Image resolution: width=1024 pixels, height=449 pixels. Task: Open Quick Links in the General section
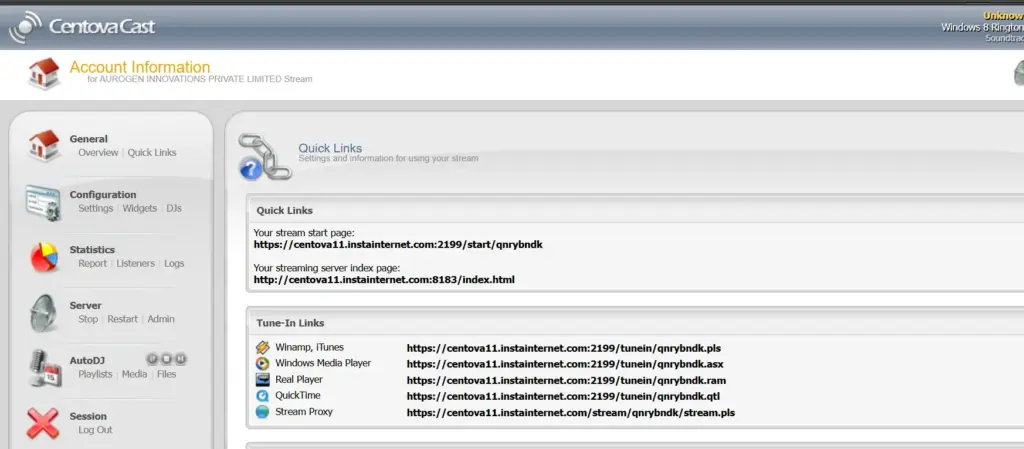click(152, 153)
